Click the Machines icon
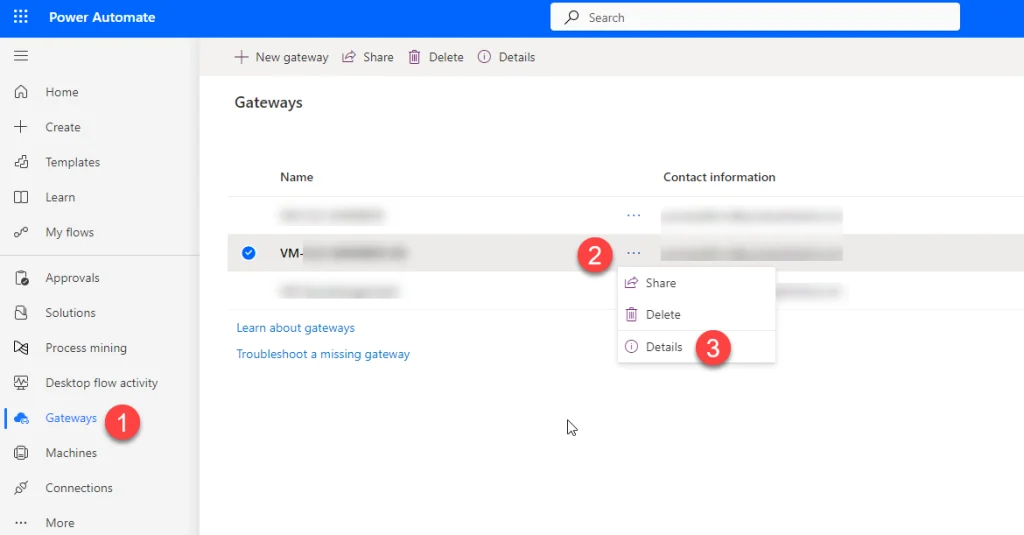The image size is (1024, 535). tap(21, 453)
